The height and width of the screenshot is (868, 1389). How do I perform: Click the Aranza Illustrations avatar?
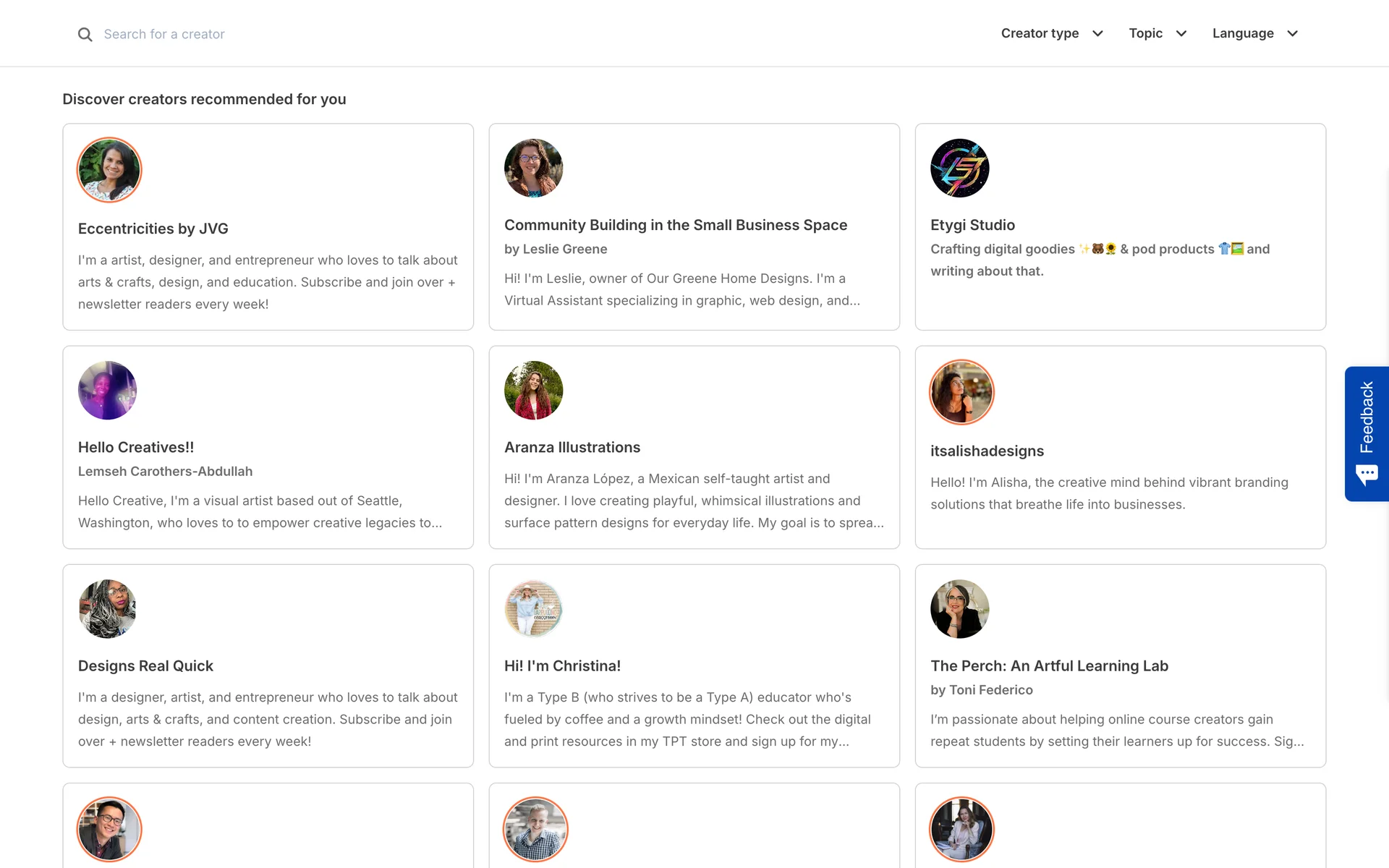533,391
